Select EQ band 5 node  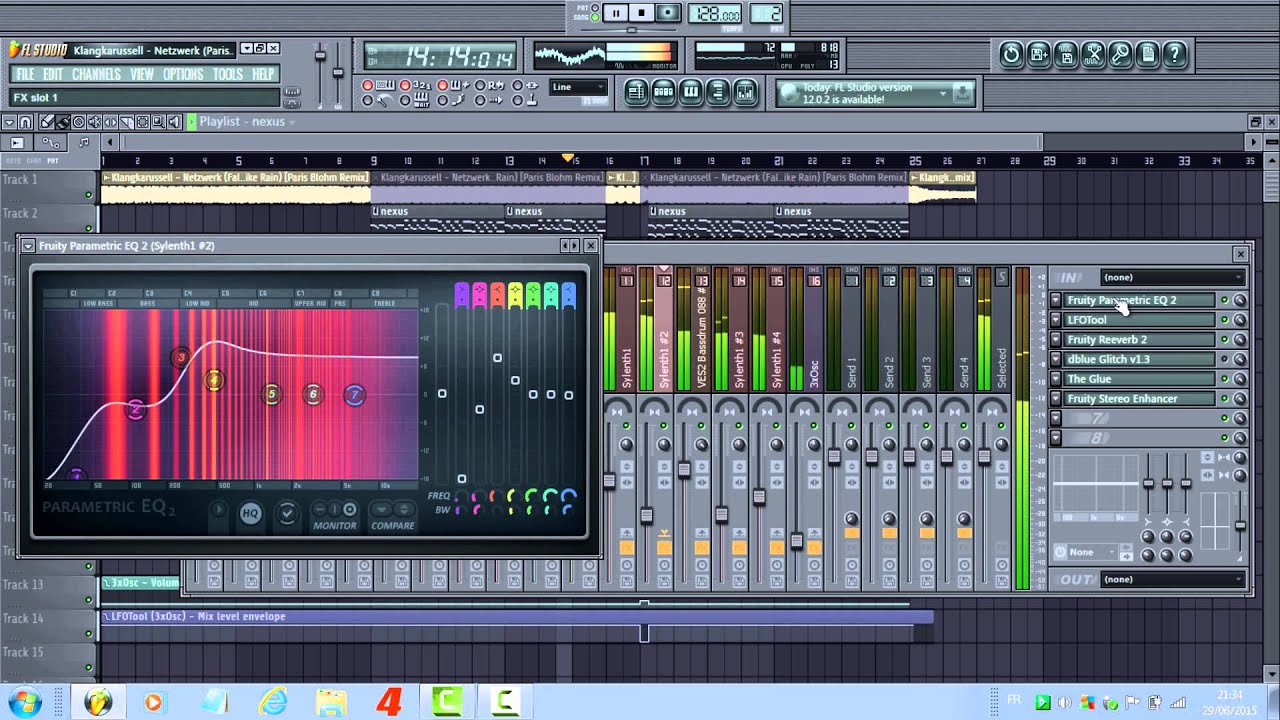tap(271, 395)
